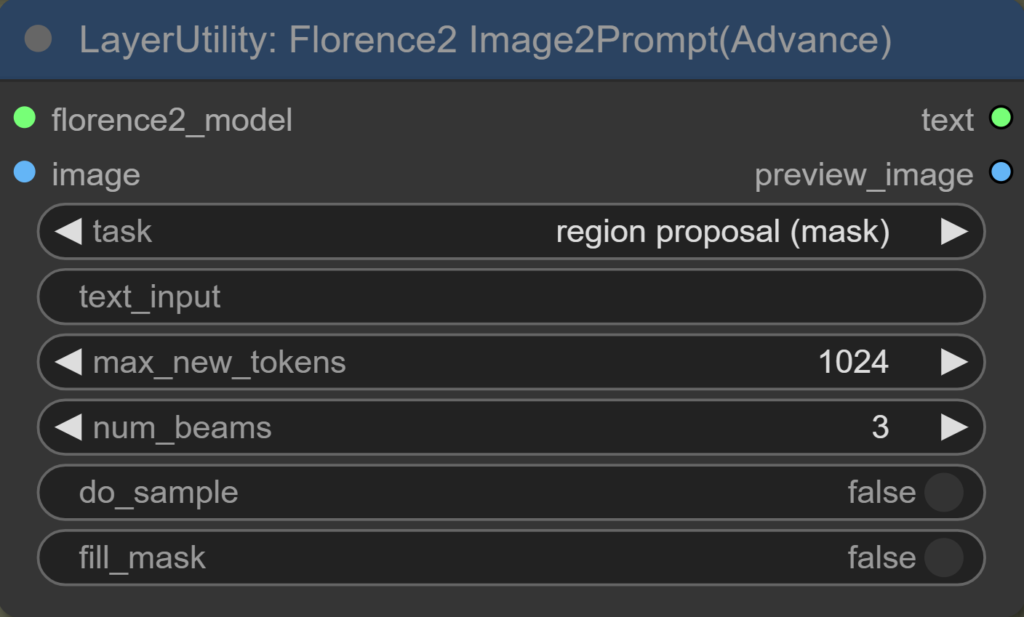1024x617 pixels.
Task: Click the florence2_model input label
Action: [x=172, y=120]
